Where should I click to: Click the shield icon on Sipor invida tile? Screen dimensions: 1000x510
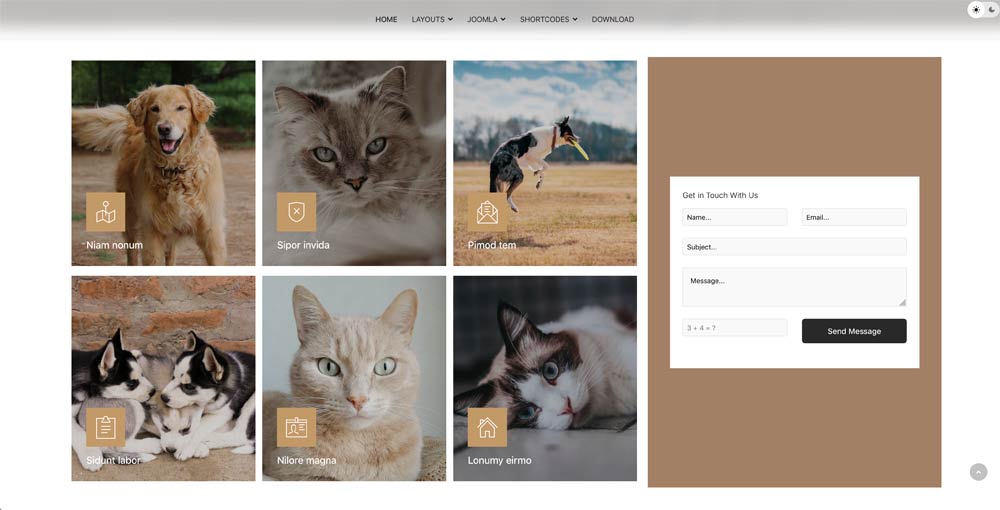(x=296, y=212)
